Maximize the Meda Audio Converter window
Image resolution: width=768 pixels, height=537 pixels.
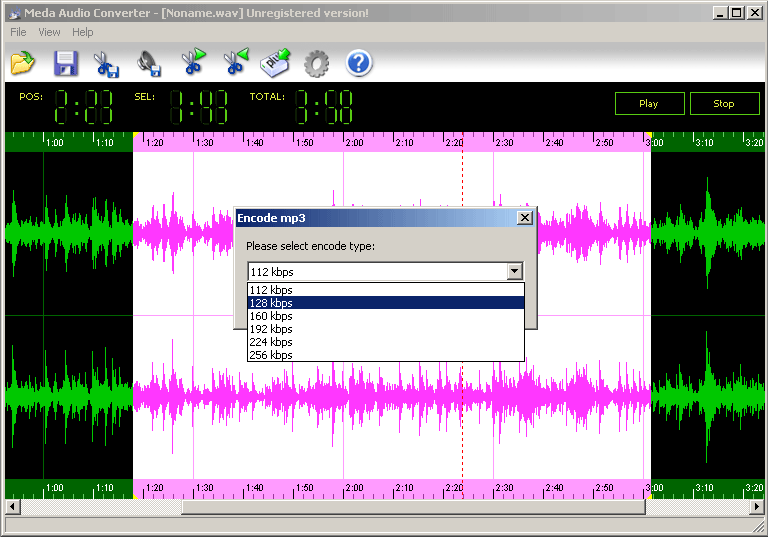736,13
